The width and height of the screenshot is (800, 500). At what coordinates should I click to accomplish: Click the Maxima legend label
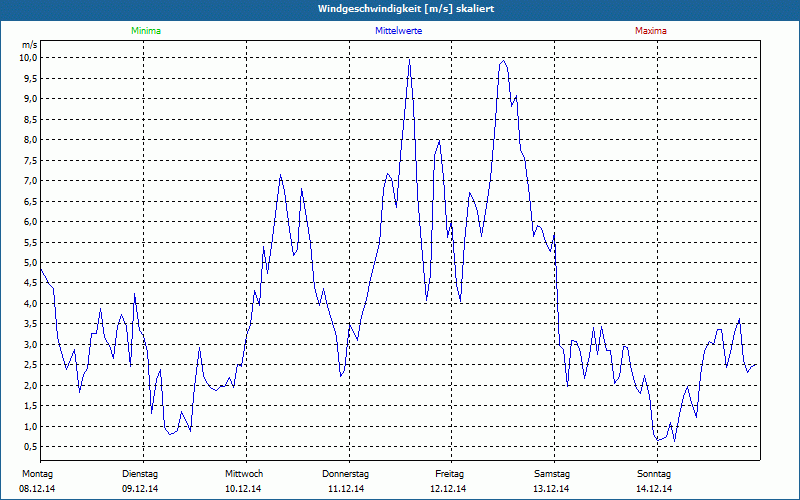651,31
